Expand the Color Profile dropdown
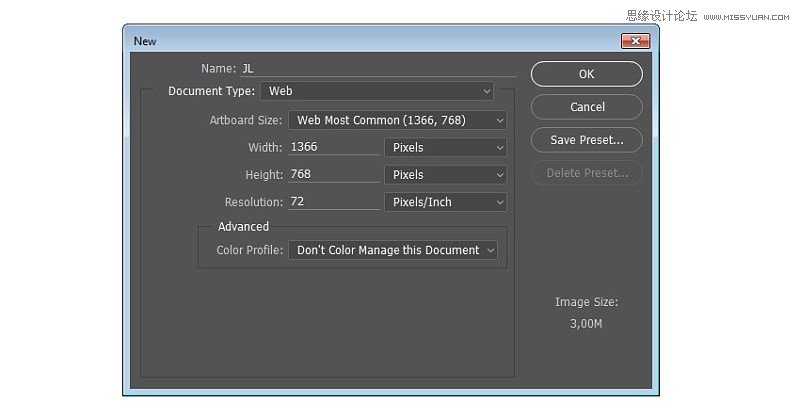Image resolution: width=800 pixels, height=419 pixels. point(392,250)
